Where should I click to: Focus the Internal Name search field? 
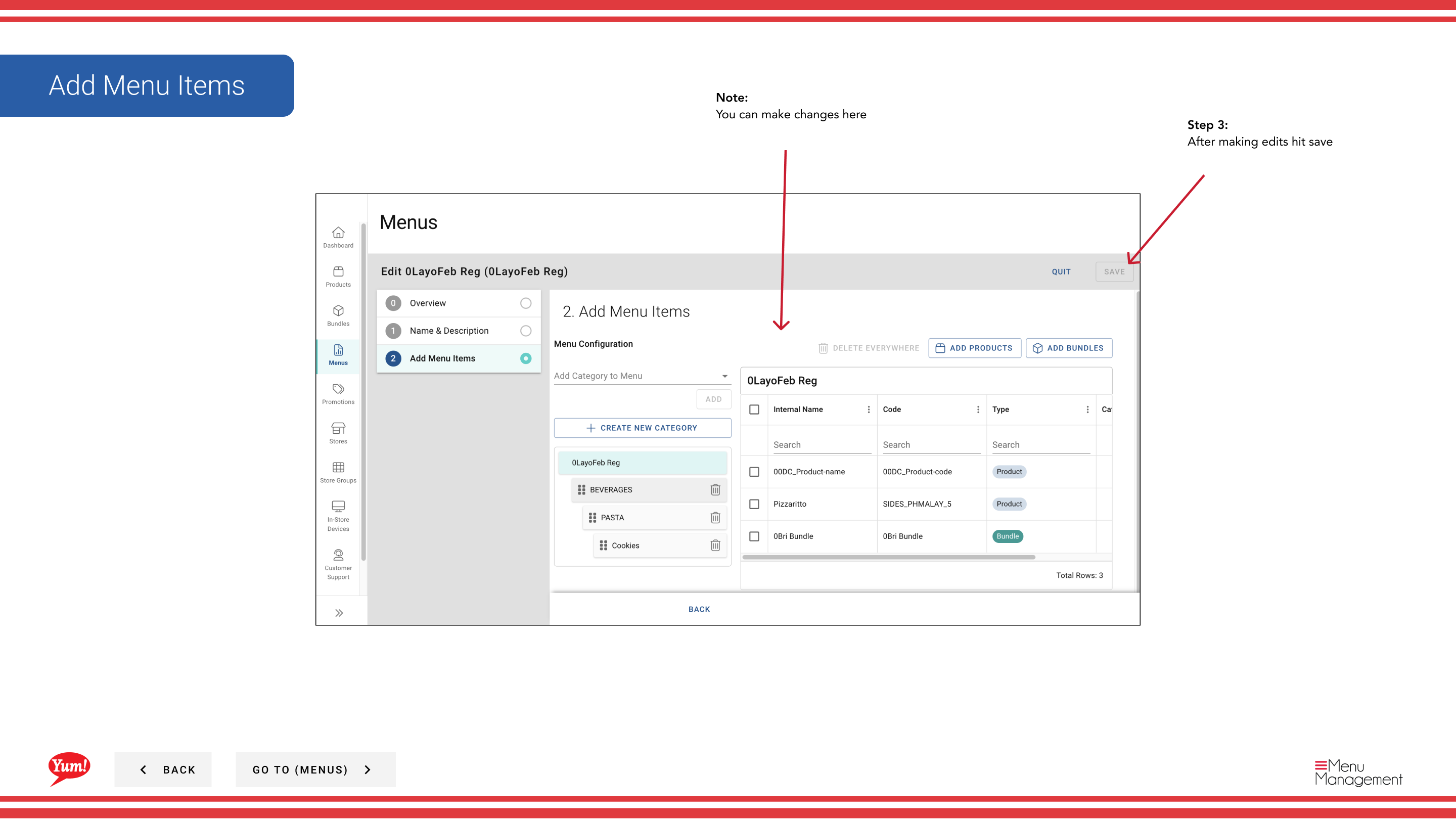click(822, 444)
